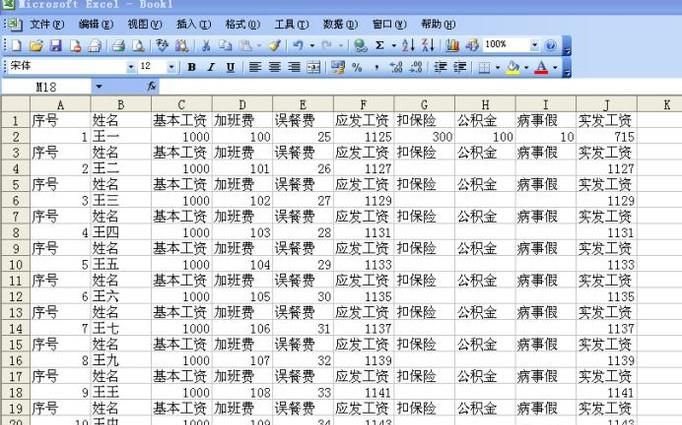Select cell B8 containing 王四
This screenshot has width=682, height=425.
pos(120,232)
